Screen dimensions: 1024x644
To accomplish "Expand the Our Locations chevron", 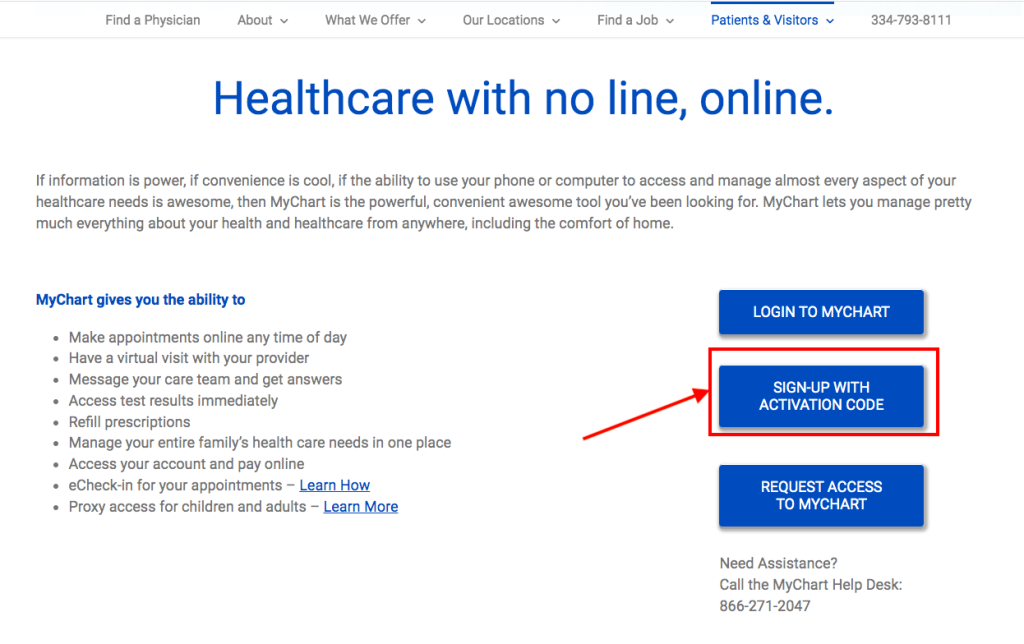I will (556, 21).
